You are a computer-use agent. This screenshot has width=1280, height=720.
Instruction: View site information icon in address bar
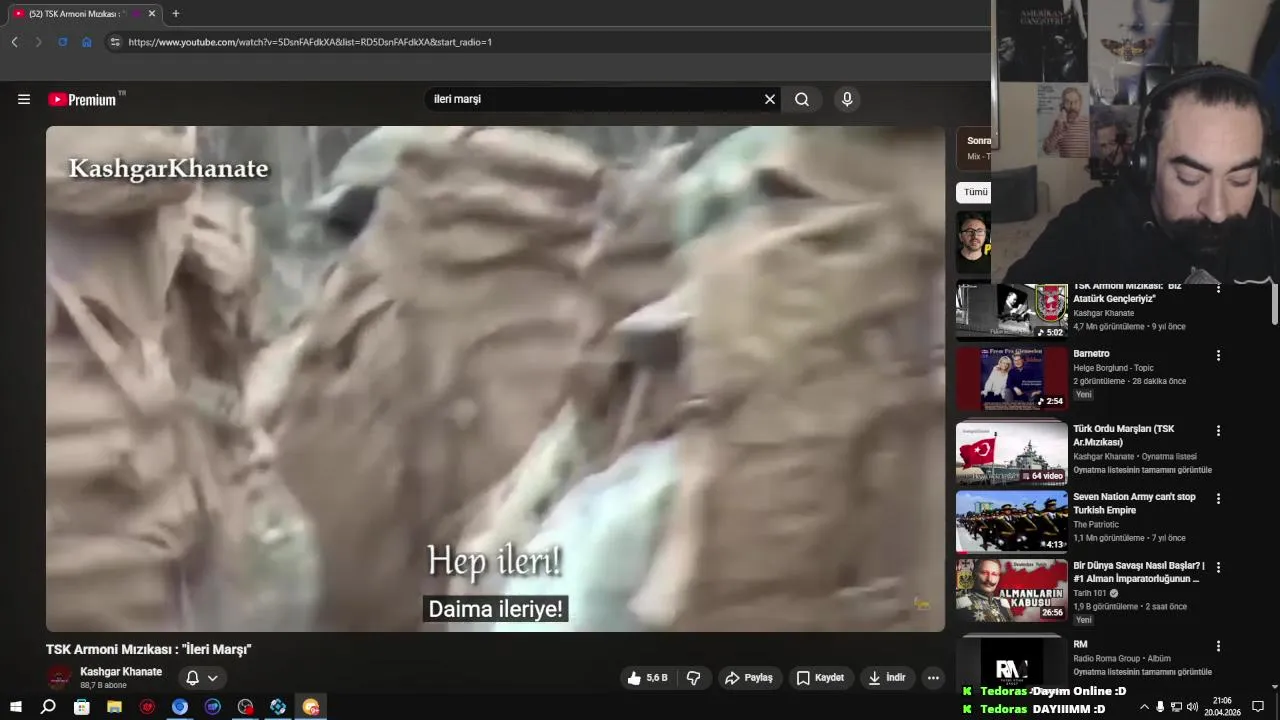[115, 42]
